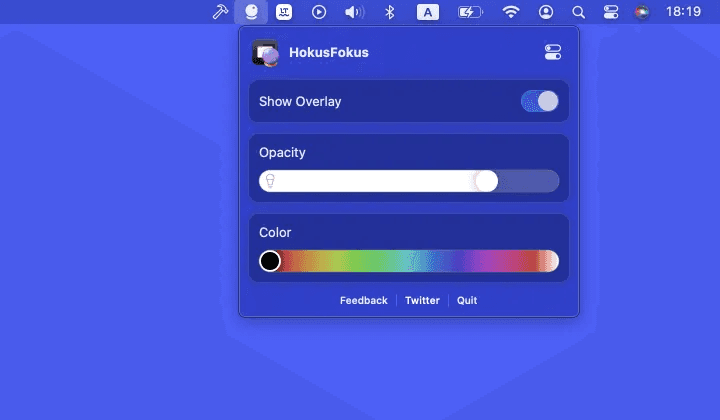The width and height of the screenshot is (720, 420).
Task: Open Spotlight search
Action: pyautogui.click(x=579, y=12)
